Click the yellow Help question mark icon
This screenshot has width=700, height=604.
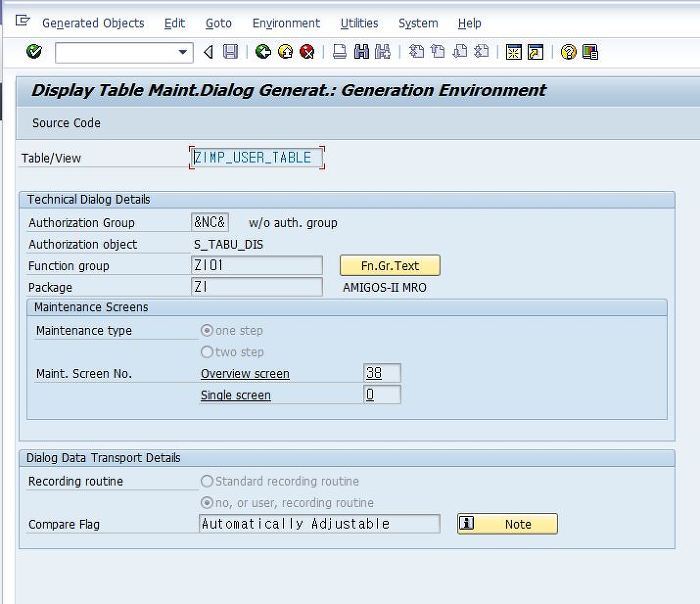coord(568,52)
